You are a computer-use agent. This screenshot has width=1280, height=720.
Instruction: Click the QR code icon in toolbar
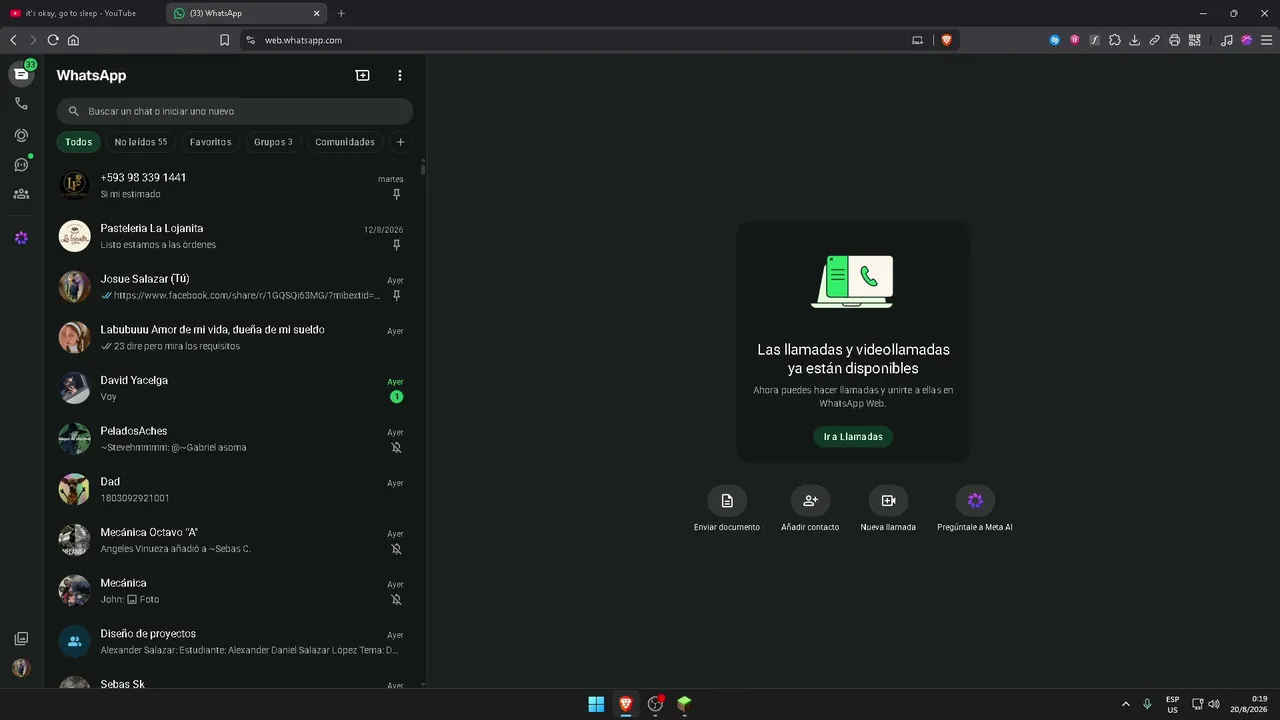coord(1195,40)
